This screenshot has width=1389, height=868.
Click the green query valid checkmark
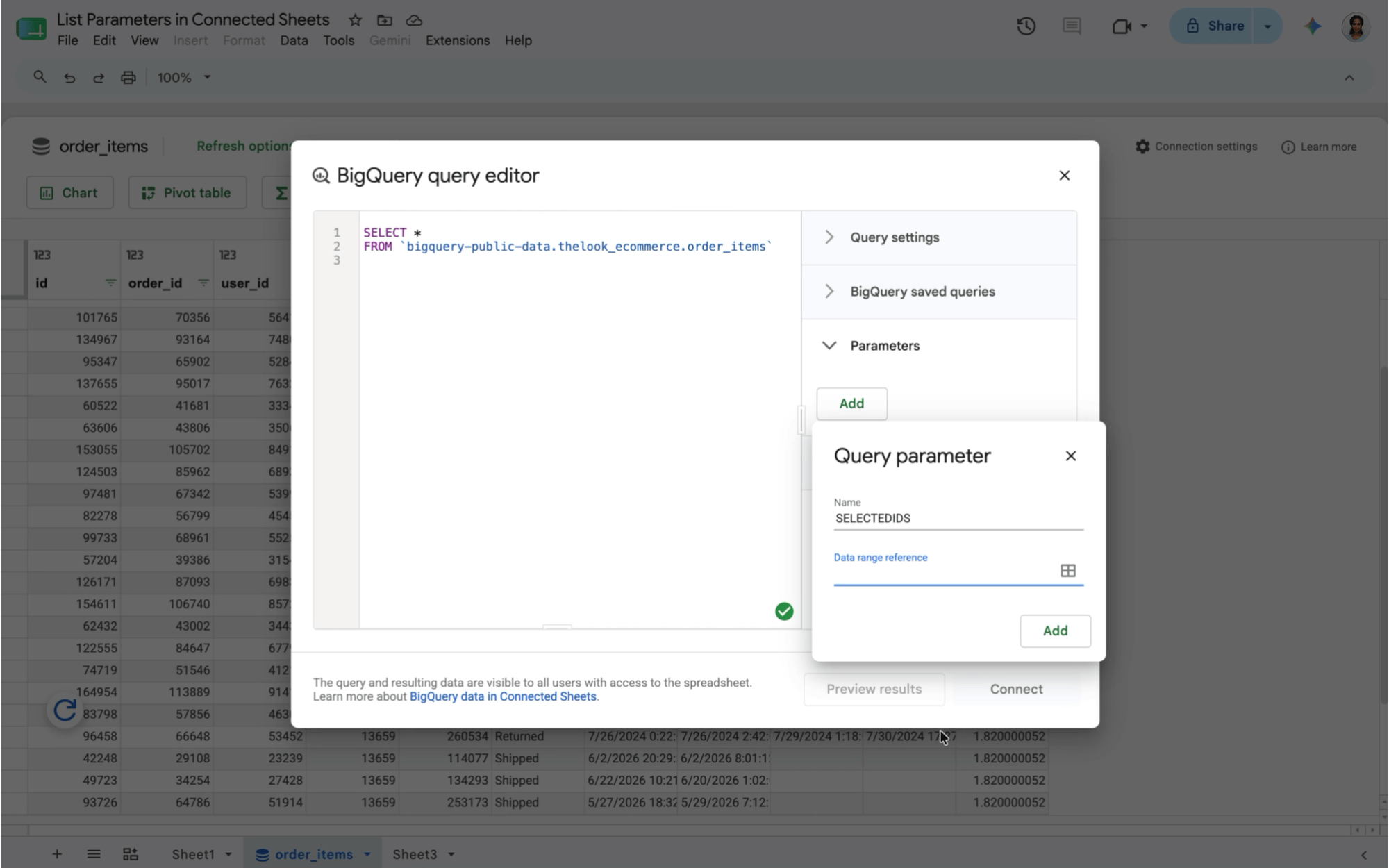784,611
